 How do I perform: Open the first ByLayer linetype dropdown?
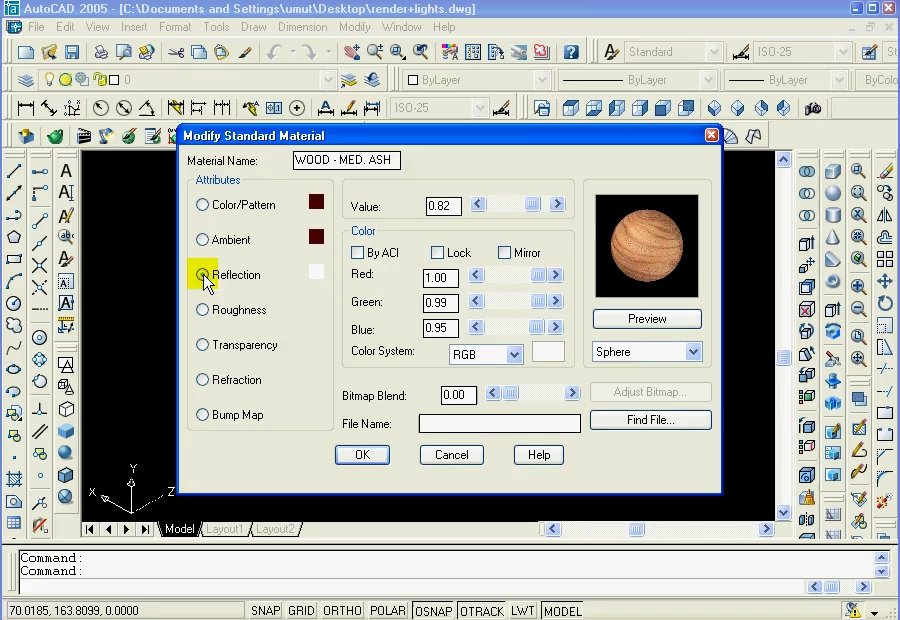(708, 80)
